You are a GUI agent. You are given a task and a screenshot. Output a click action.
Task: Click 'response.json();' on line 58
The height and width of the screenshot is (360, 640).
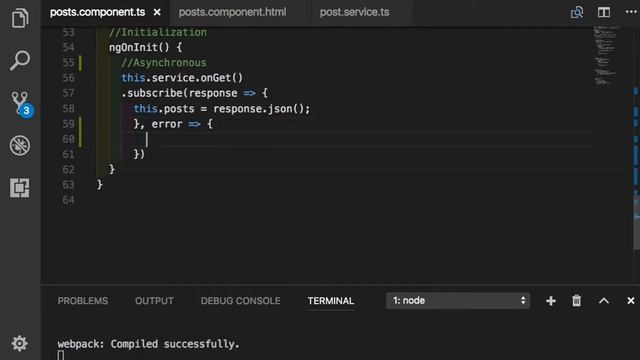click(x=262, y=109)
